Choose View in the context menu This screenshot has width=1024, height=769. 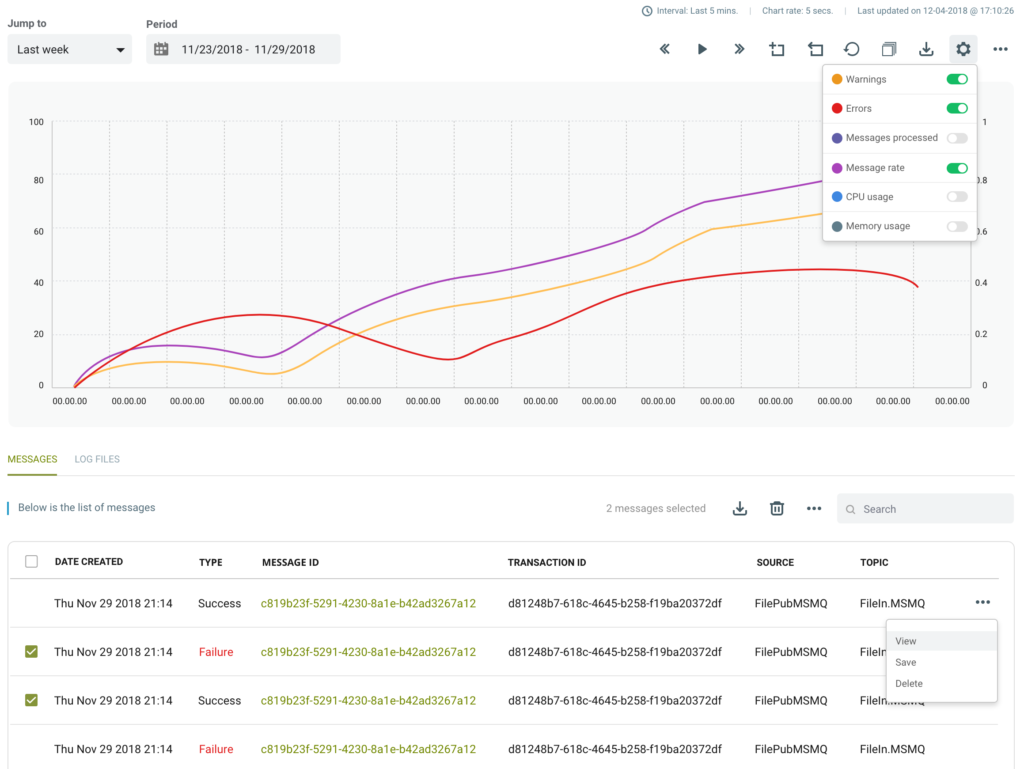pyautogui.click(x=941, y=641)
